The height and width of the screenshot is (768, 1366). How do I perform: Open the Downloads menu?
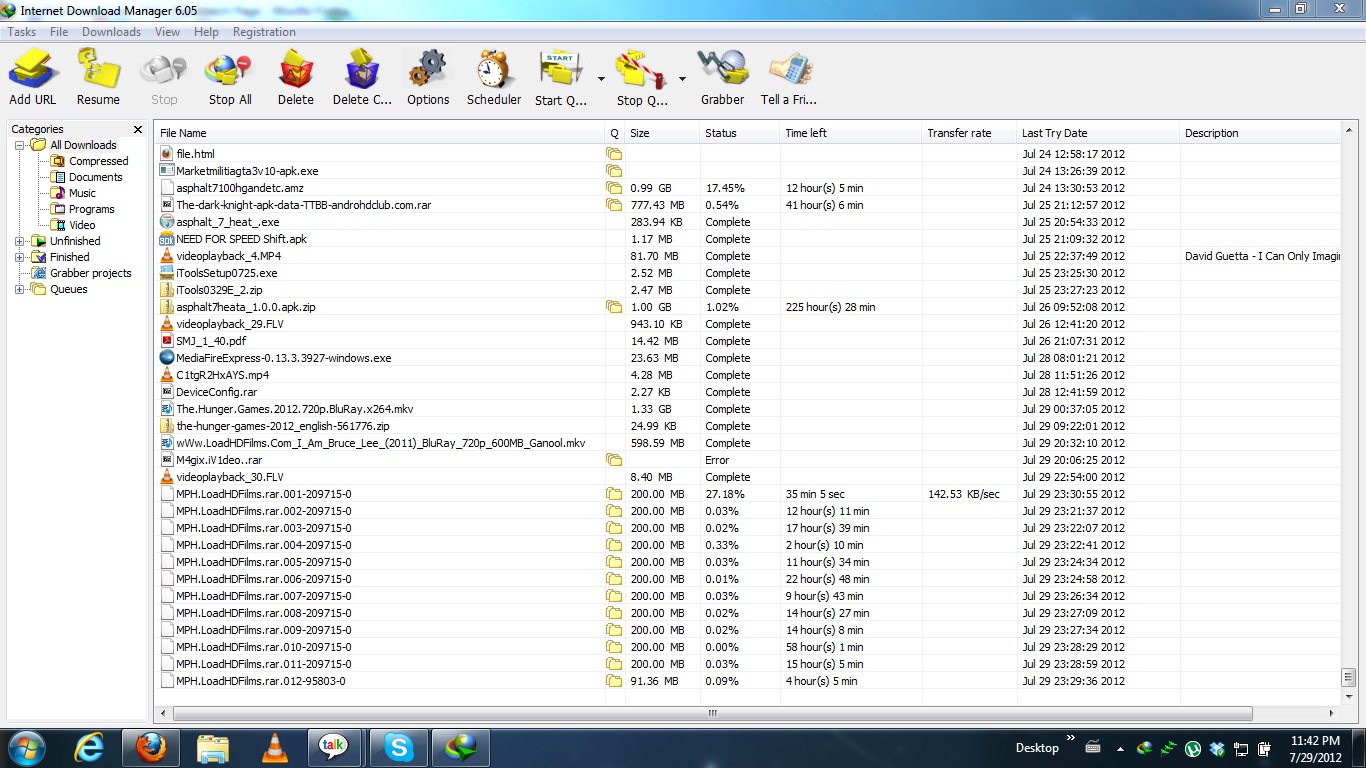click(x=111, y=32)
